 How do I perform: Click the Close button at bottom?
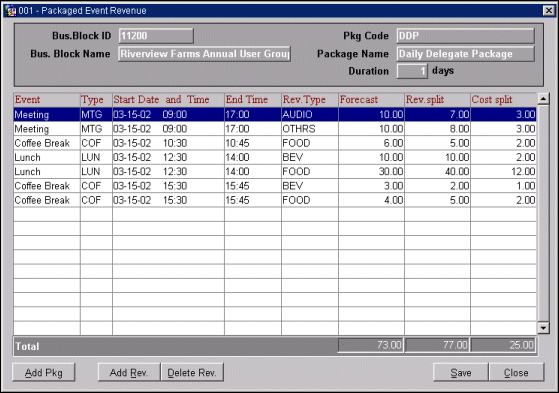(516, 373)
